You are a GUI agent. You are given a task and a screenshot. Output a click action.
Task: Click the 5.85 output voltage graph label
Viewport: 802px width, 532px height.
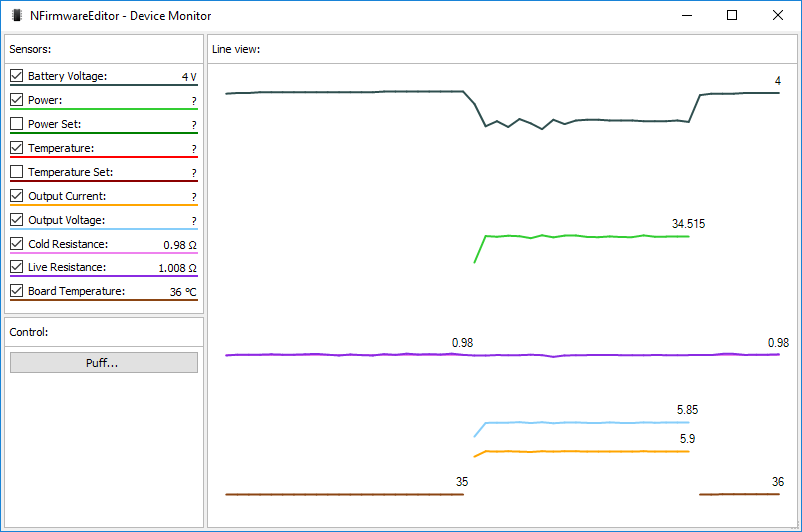point(687,410)
